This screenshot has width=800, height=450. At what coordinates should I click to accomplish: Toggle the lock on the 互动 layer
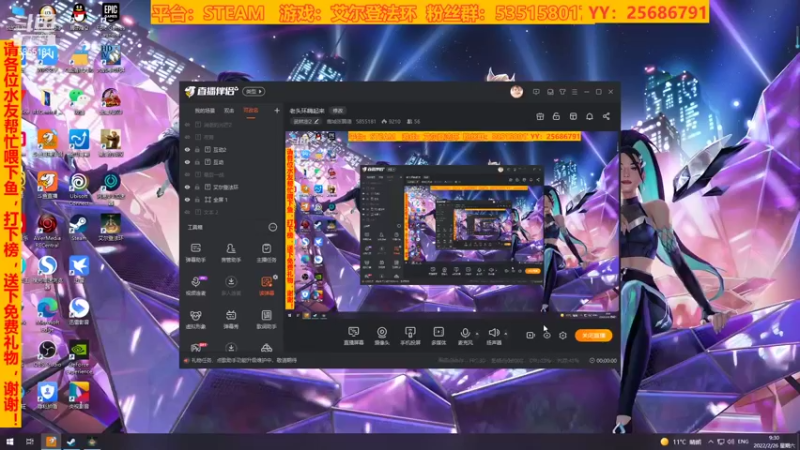click(197, 162)
